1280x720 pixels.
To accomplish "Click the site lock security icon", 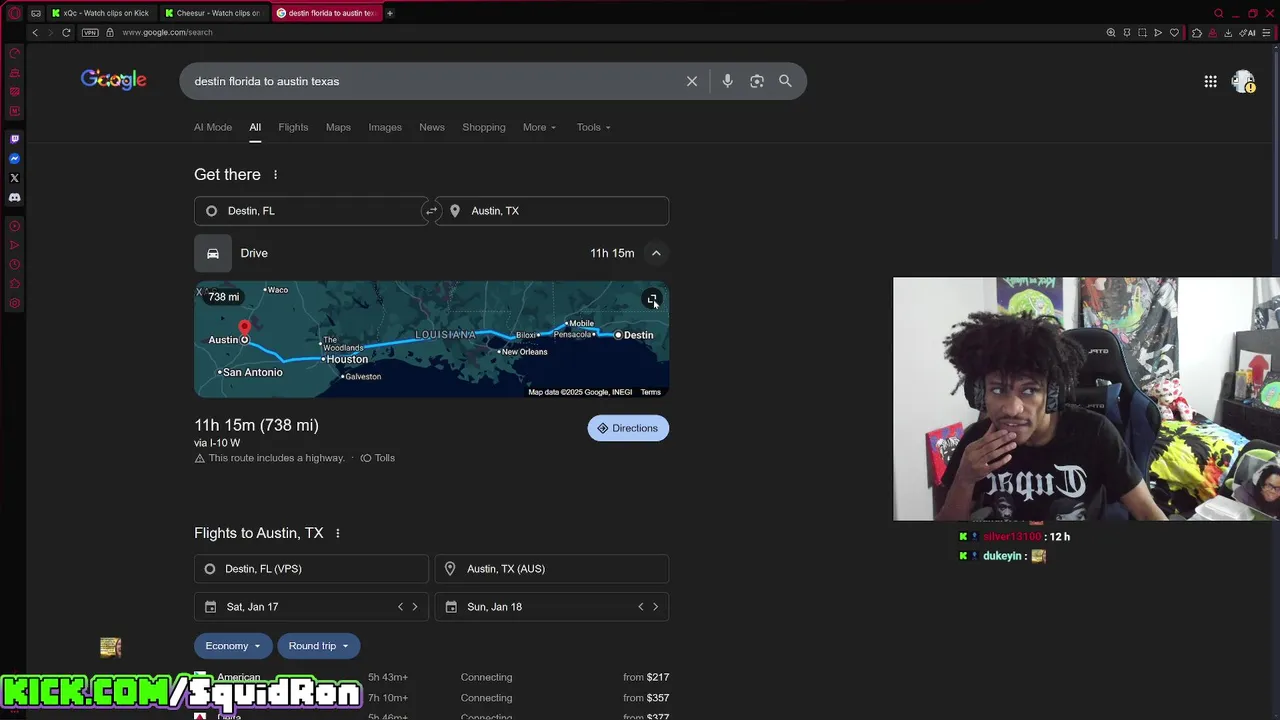I will (110, 32).
